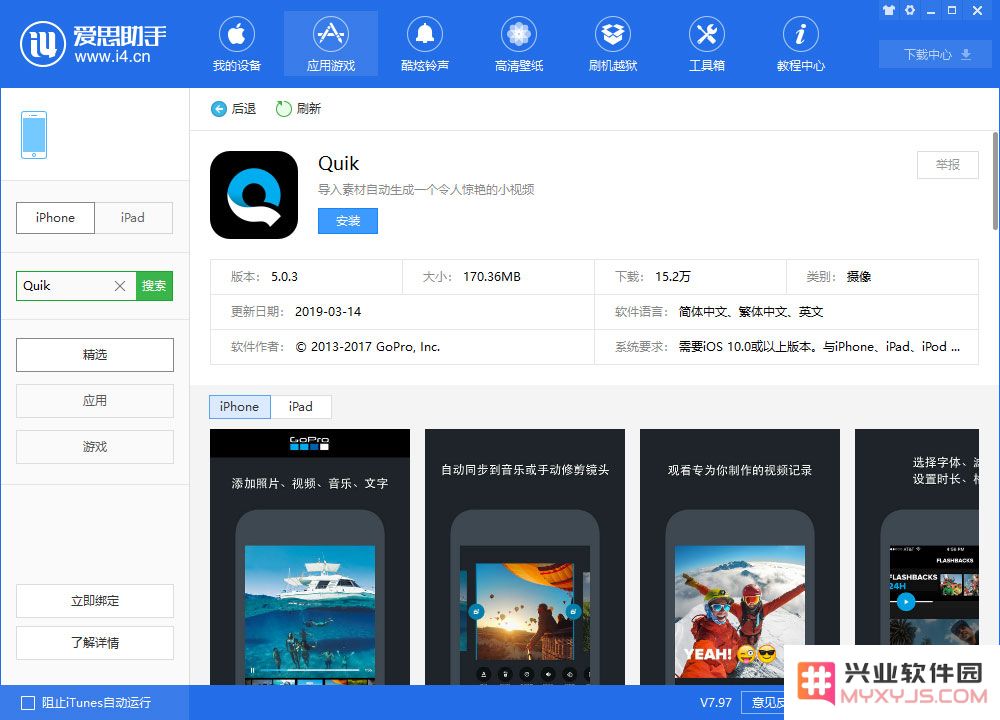Open the 高清壁纸 flower icon
This screenshot has height=720, width=1000.
pos(518,34)
